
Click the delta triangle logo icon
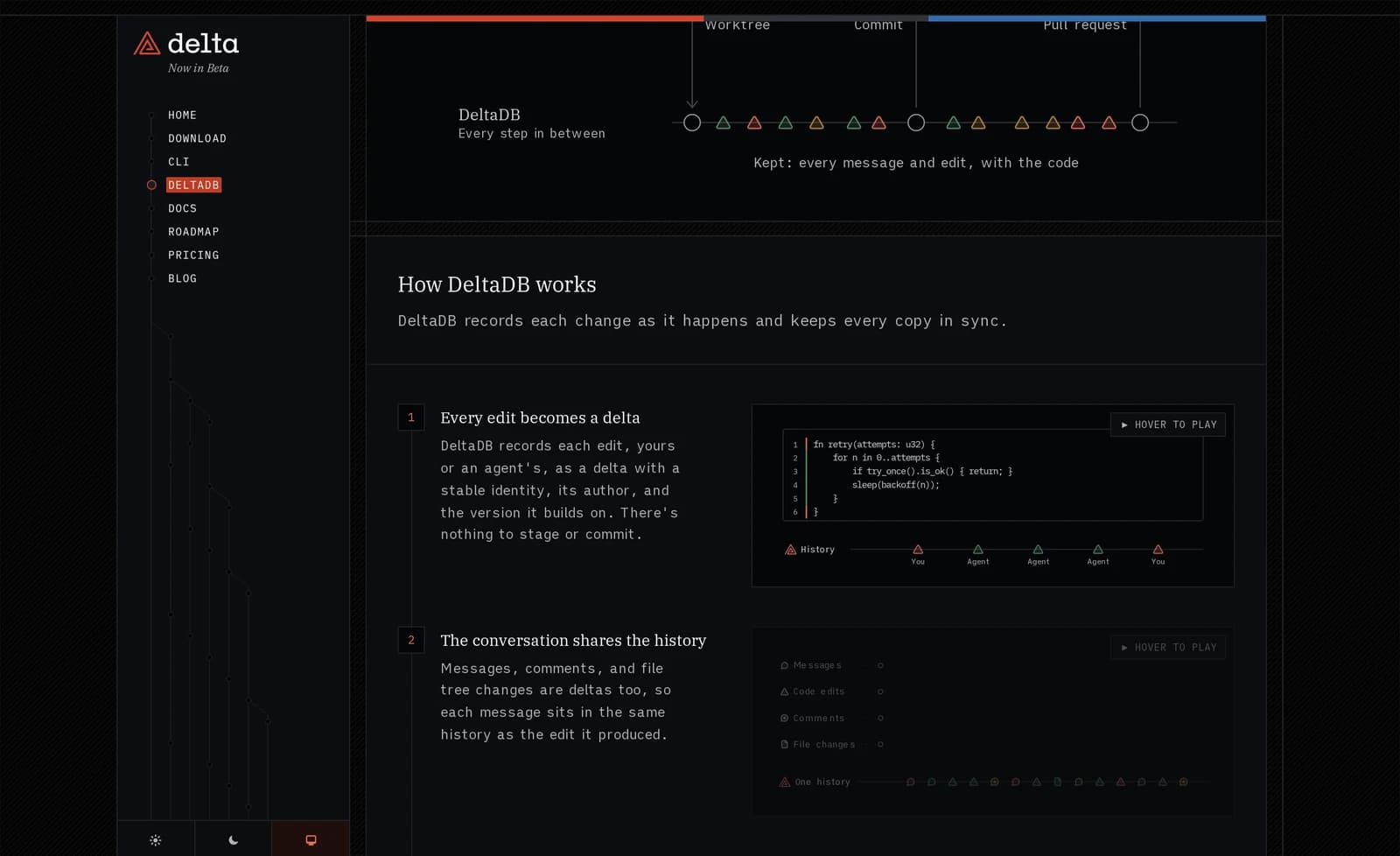(146, 44)
